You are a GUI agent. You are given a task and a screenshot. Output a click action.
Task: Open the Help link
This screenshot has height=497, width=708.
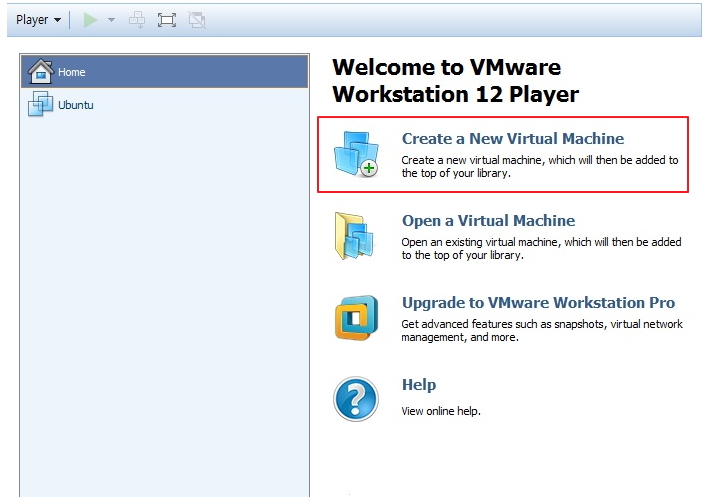(419, 385)
